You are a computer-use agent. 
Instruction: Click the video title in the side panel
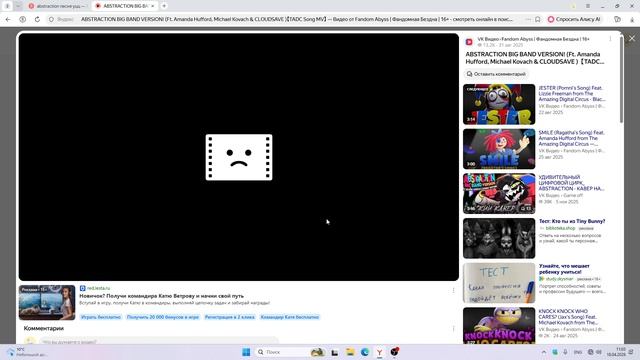[x=535, y=58]
